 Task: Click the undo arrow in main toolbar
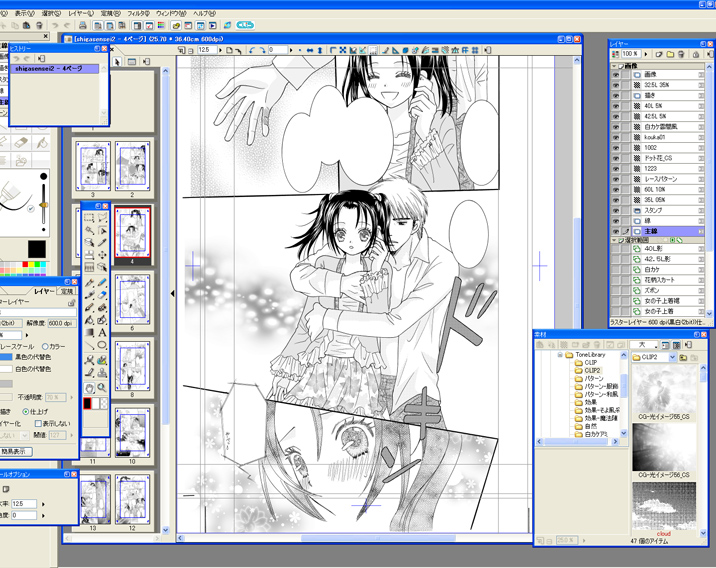coord(55,25)
